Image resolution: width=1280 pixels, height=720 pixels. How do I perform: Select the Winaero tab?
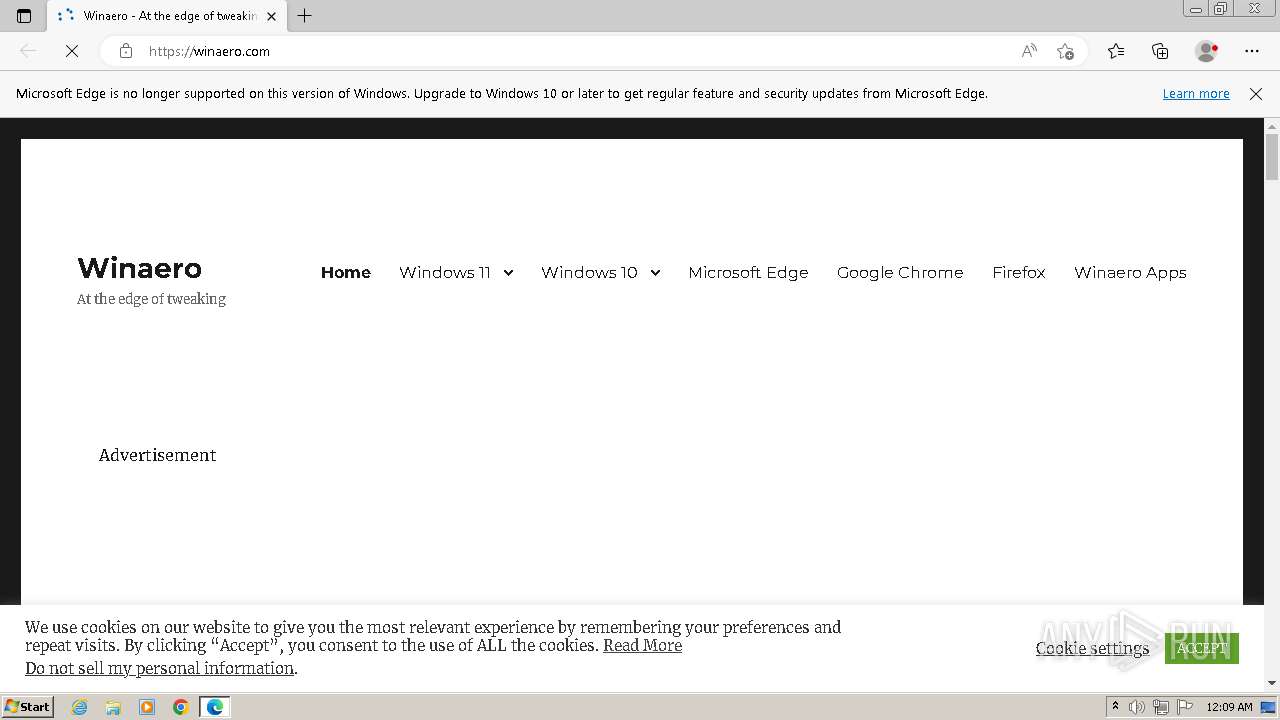(168, 16)
